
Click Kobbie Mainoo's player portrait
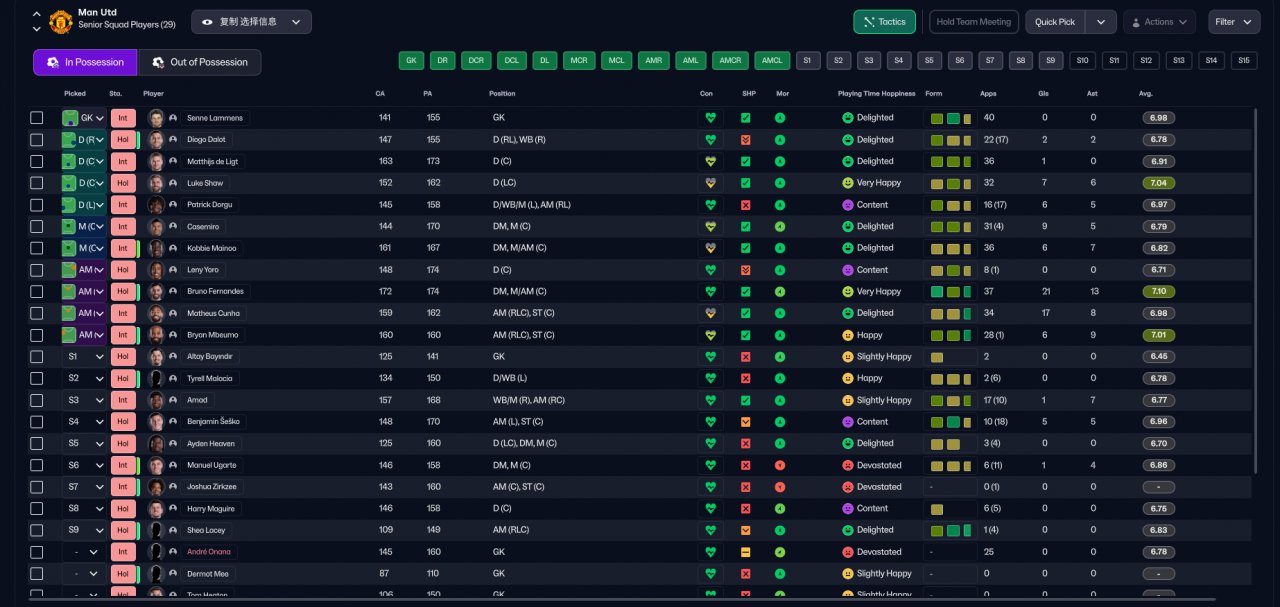point(155,248)
